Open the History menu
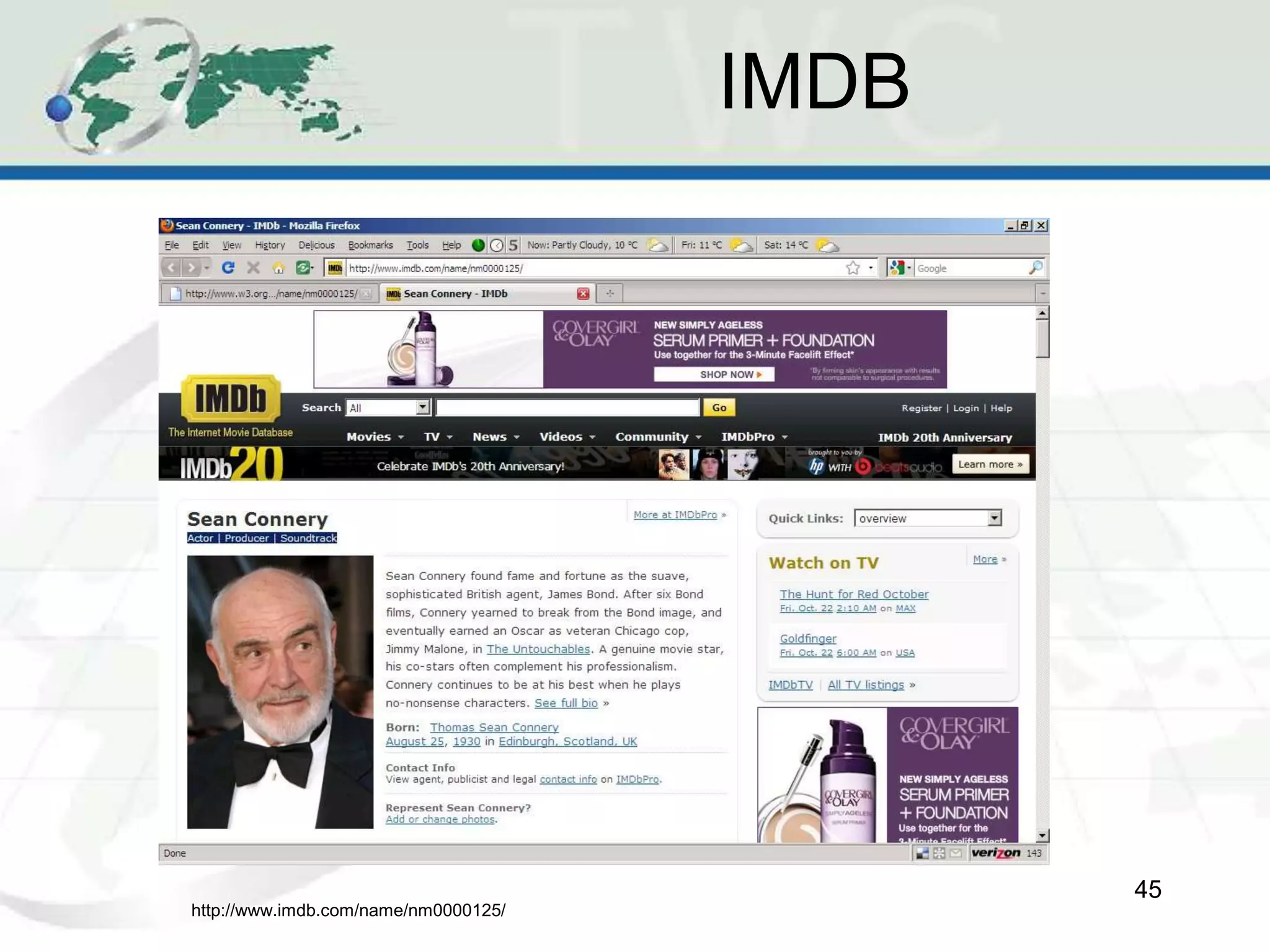The image size is (1270, 952). tap(270, 245)
